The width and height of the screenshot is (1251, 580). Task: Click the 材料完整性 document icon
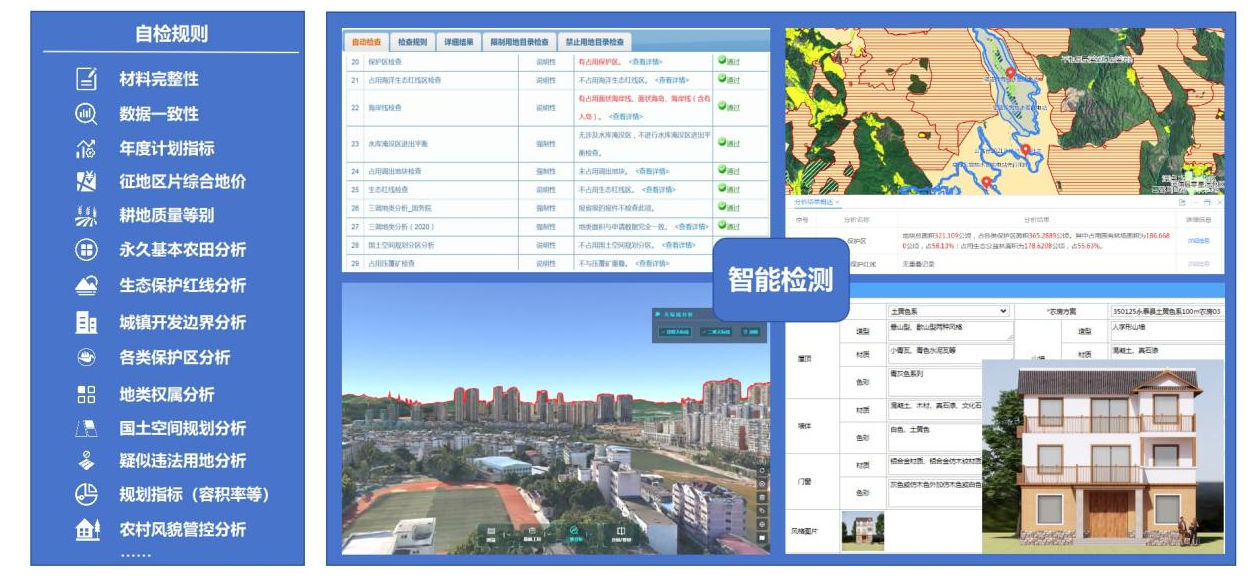(x=87, y=79)
